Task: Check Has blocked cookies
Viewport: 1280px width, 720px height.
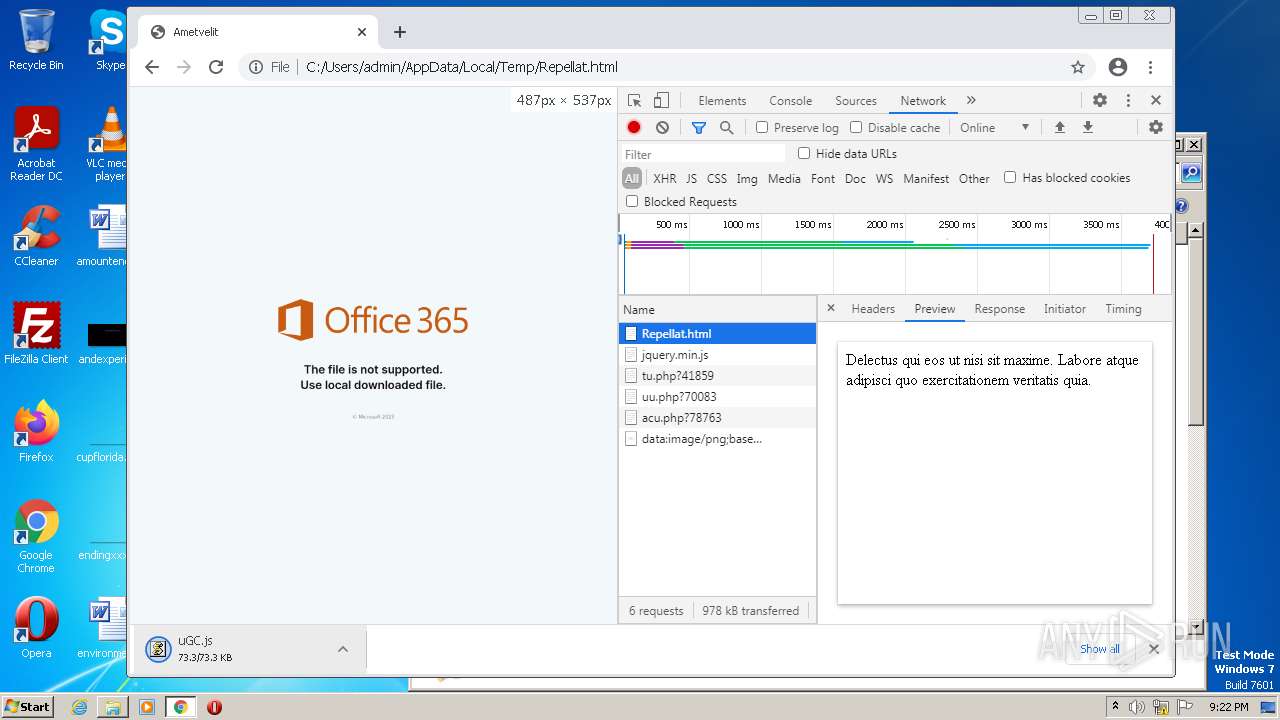Action: click(x=1010, y=177)
